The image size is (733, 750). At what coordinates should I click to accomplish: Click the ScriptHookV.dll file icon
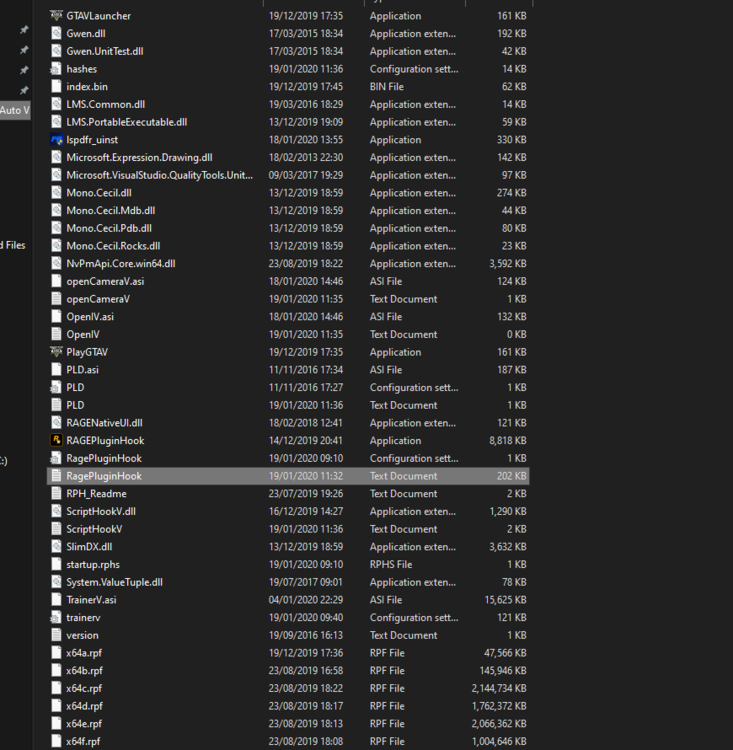[x=56, y=511]
